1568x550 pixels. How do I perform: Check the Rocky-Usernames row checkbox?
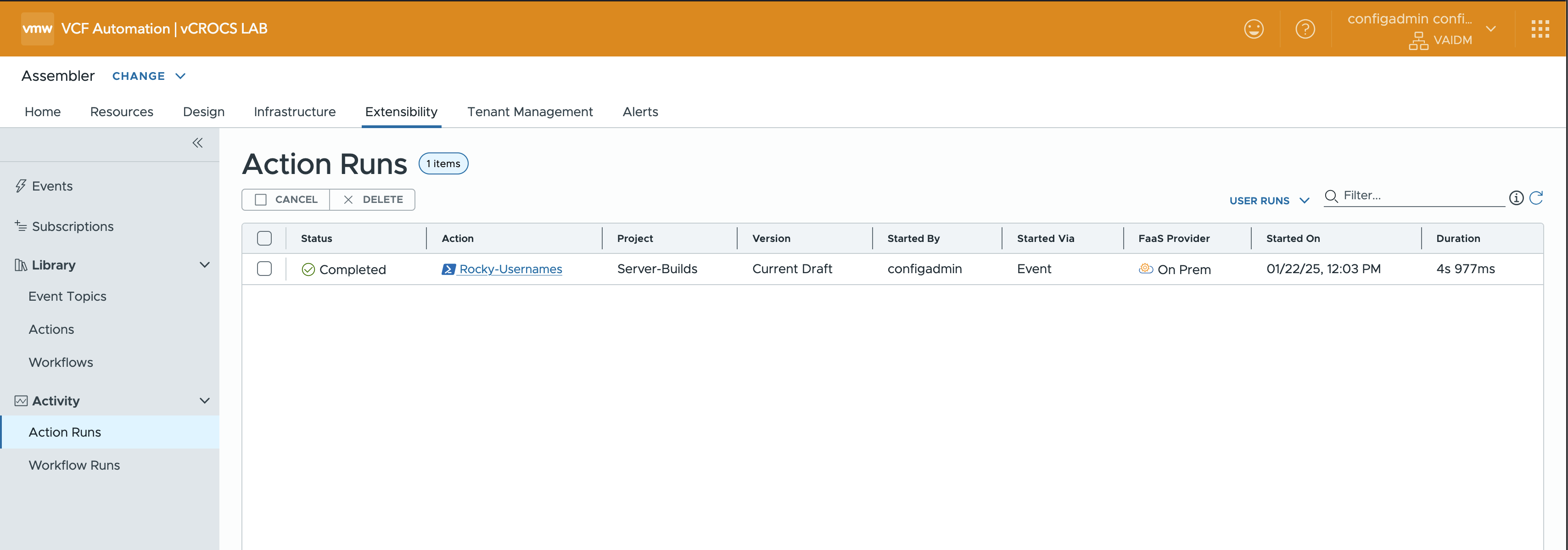click(264, 269)
